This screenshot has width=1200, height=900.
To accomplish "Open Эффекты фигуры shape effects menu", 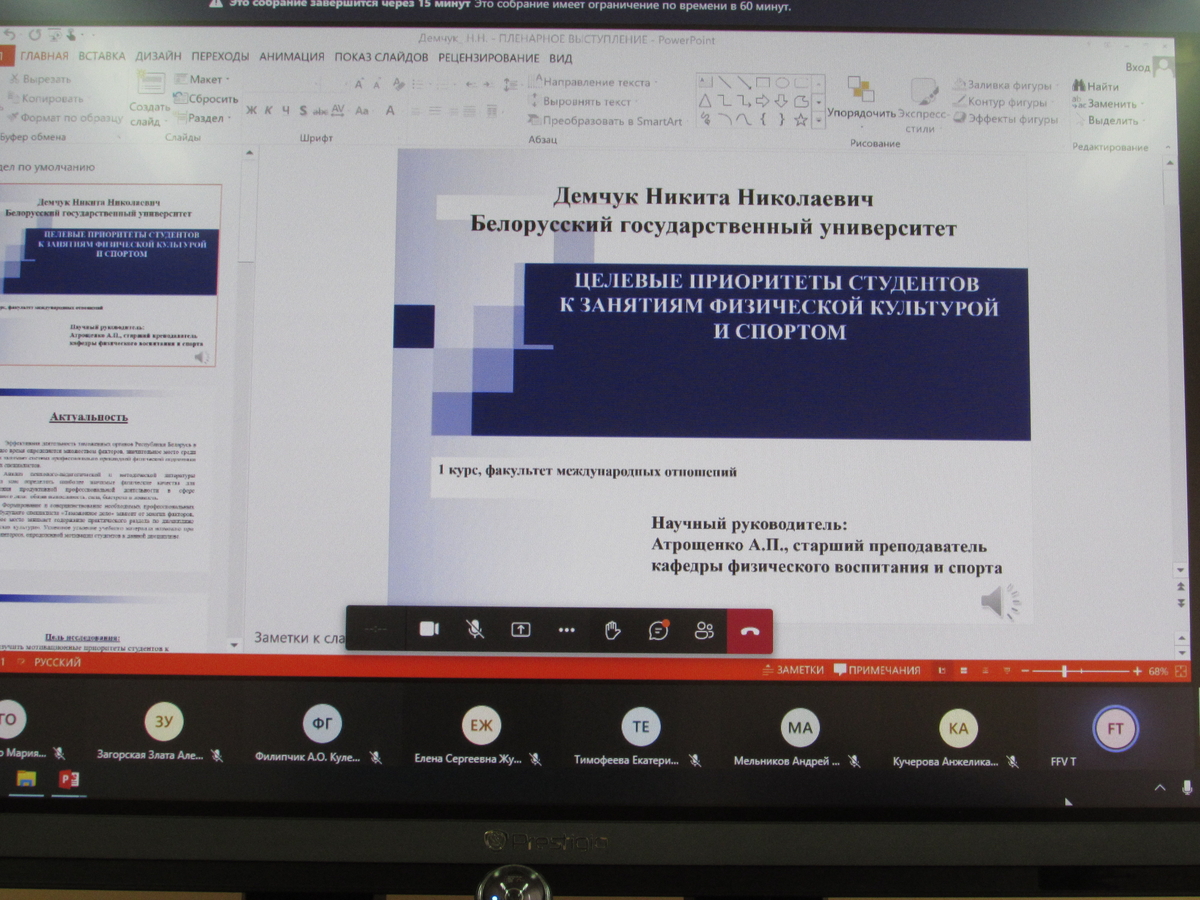I will pos(1006,120).
